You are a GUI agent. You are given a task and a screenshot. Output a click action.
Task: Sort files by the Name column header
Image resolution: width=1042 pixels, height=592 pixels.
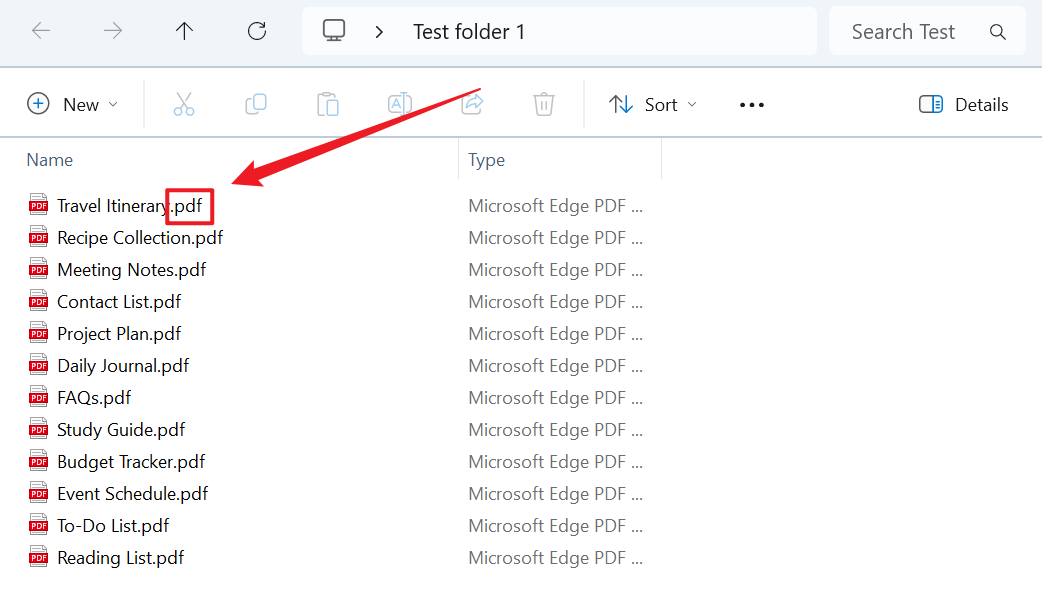[50, 160]
